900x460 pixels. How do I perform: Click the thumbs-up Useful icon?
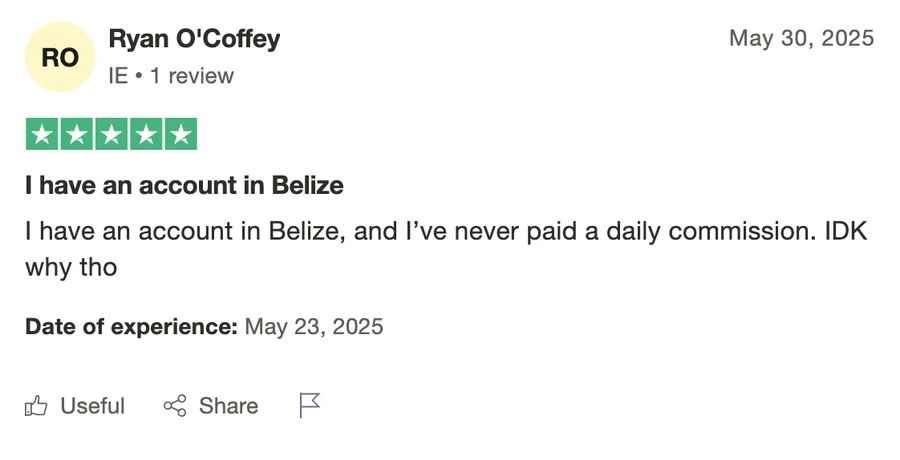point(37,405)
